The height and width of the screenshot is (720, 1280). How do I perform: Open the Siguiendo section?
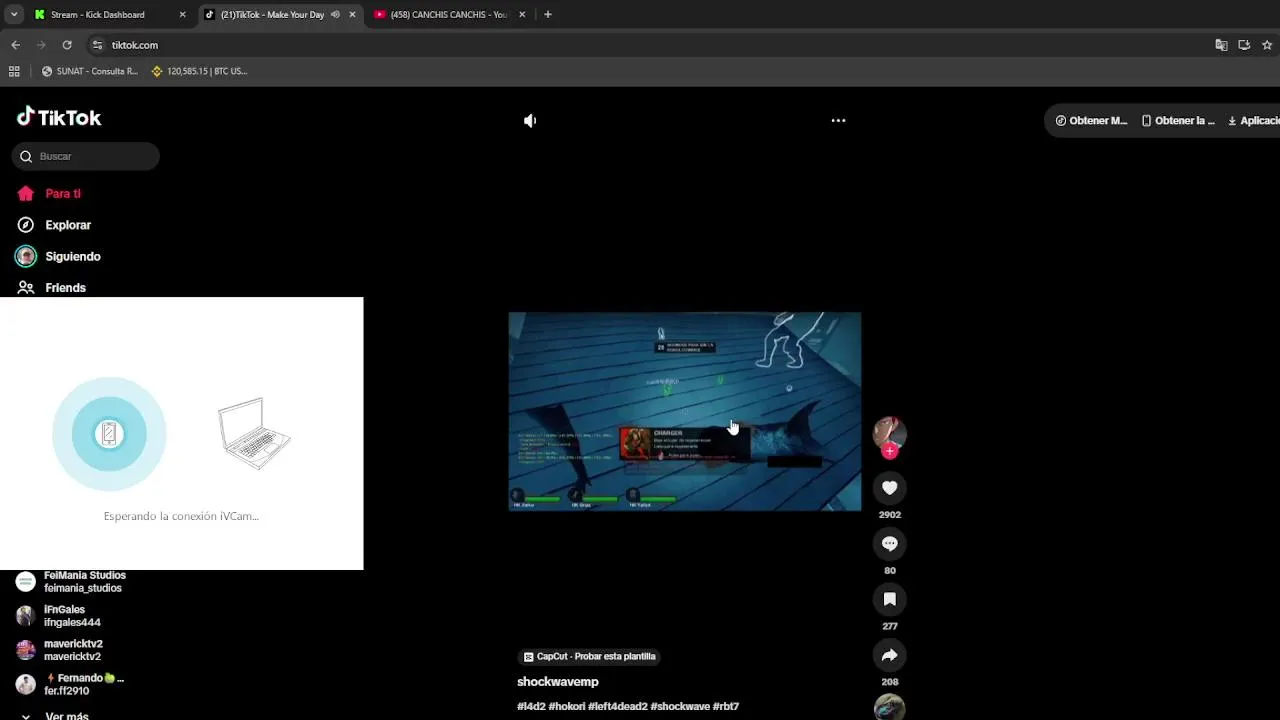73,256
